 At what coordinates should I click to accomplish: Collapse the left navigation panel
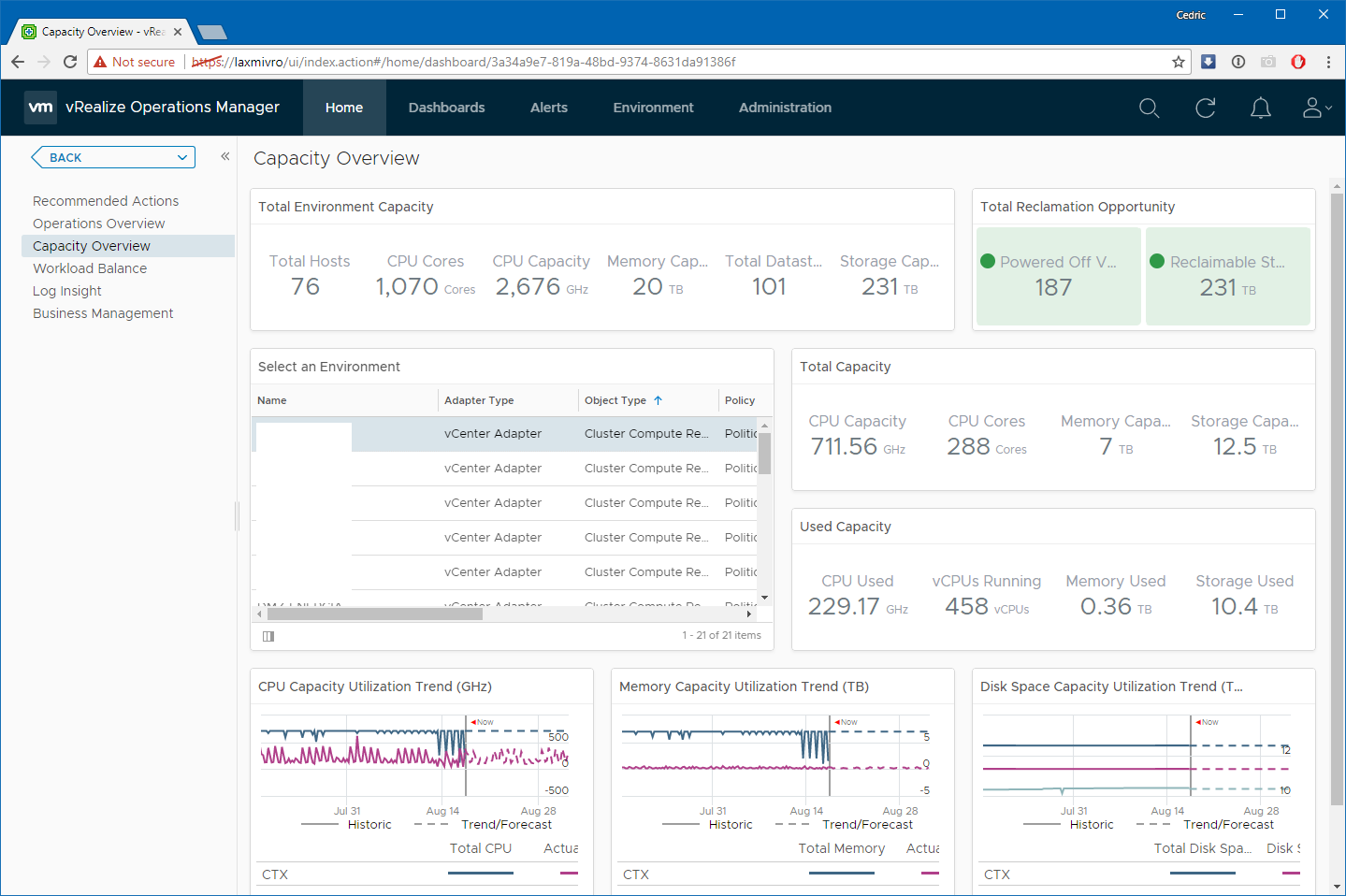coord(225,156)
